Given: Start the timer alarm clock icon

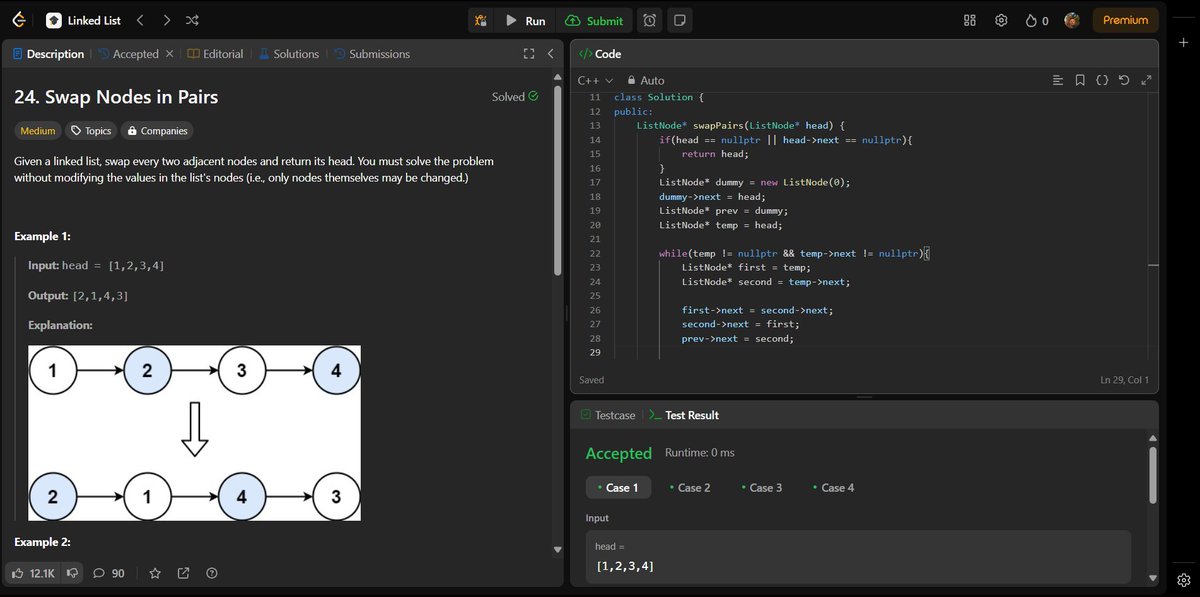Looking at the screenshot, I should click(650, 20).
